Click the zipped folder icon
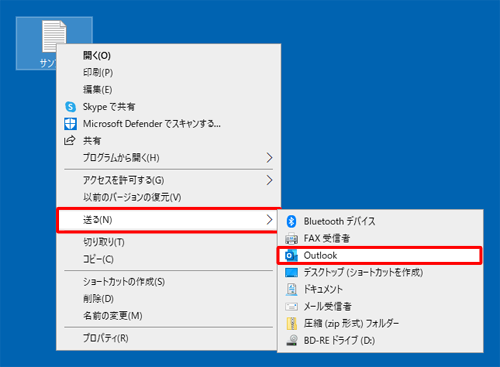 coord(291,323)
